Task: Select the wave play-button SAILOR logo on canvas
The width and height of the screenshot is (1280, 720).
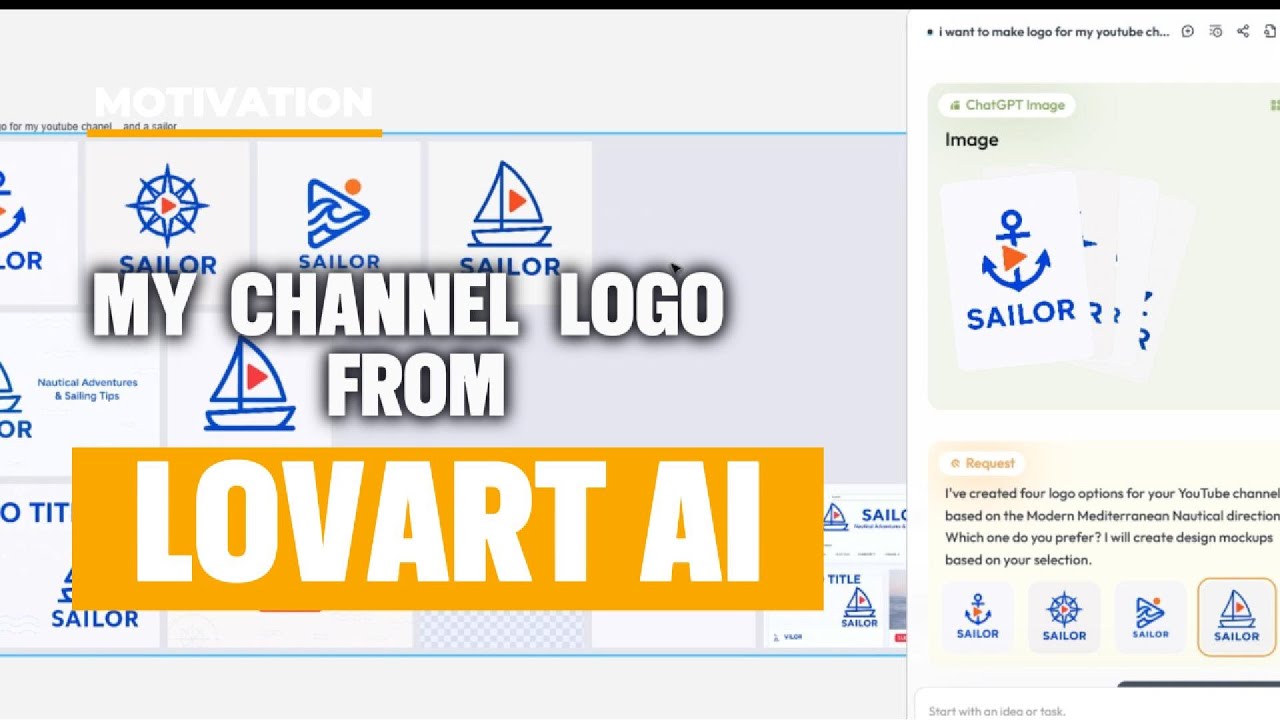Action: click(x=339, y=221)
